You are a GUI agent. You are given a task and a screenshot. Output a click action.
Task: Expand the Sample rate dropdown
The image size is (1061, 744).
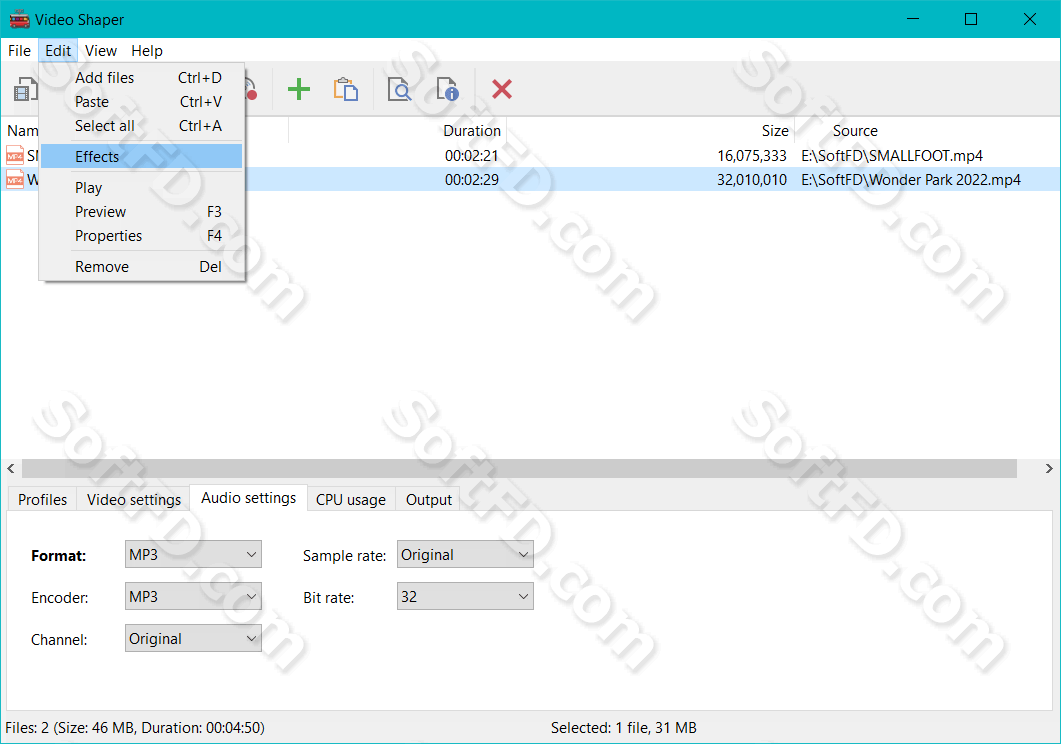click(465, 555)
